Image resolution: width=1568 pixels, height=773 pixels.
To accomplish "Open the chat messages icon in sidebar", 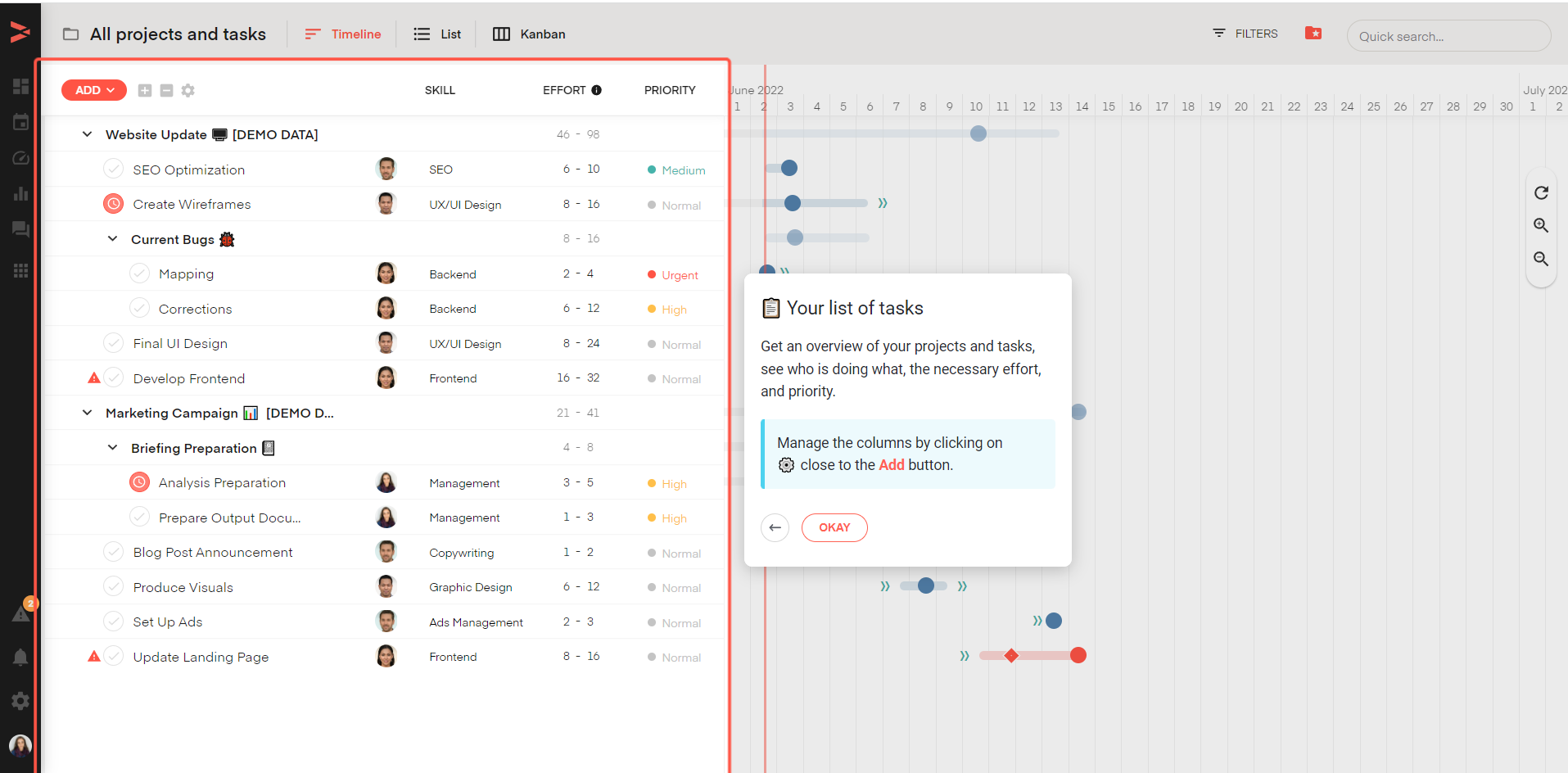I will (x=20, y=229).
